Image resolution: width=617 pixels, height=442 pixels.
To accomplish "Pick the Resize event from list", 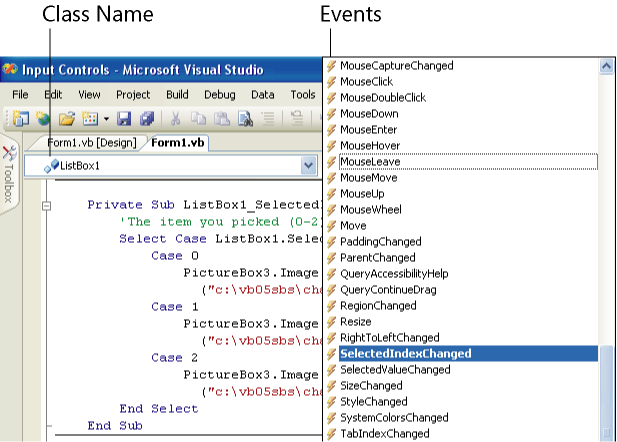I will pyautogui.click(x=357, y=322).
